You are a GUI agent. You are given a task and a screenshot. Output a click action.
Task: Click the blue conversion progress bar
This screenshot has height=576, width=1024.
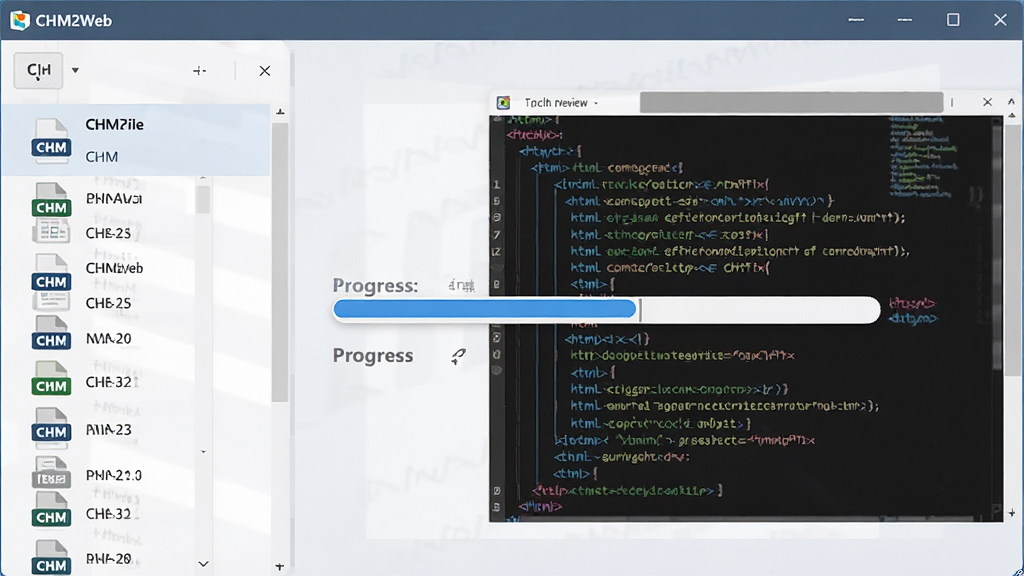(x=606, y=310)
